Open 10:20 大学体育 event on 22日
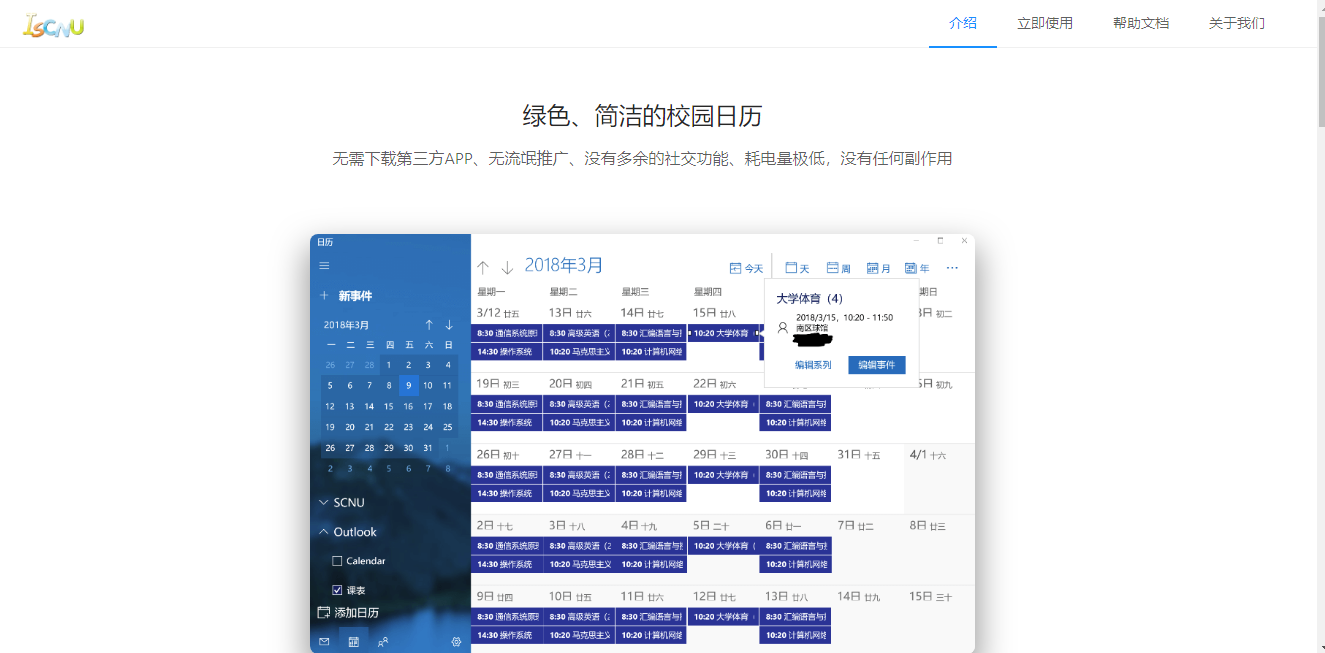 723,404
